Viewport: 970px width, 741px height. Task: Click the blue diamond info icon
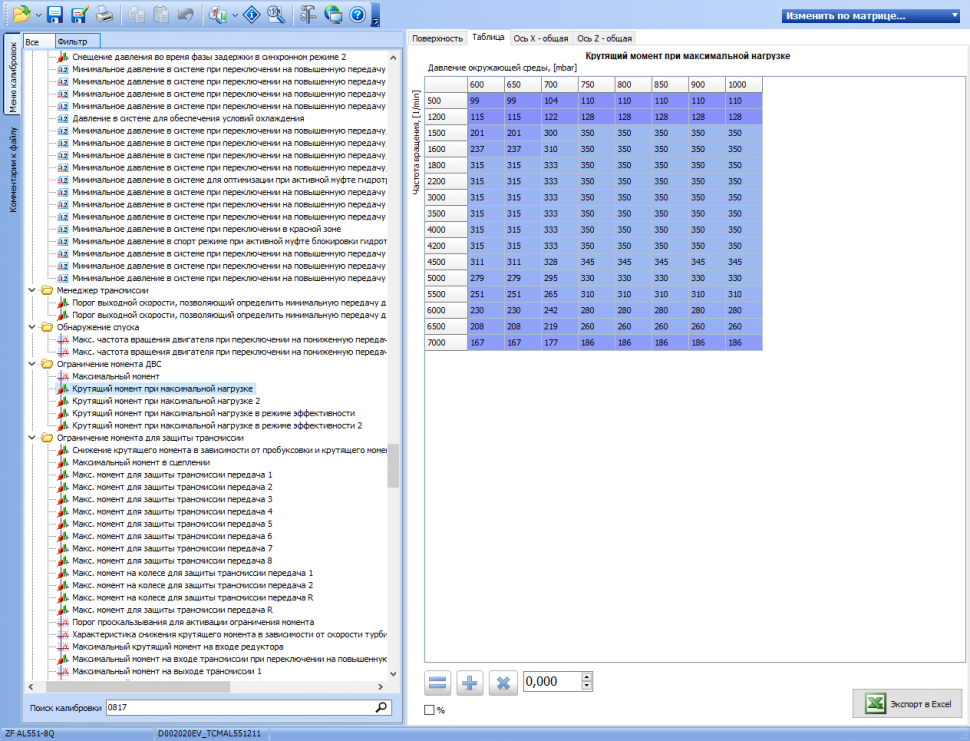click(x=253, y=14)
